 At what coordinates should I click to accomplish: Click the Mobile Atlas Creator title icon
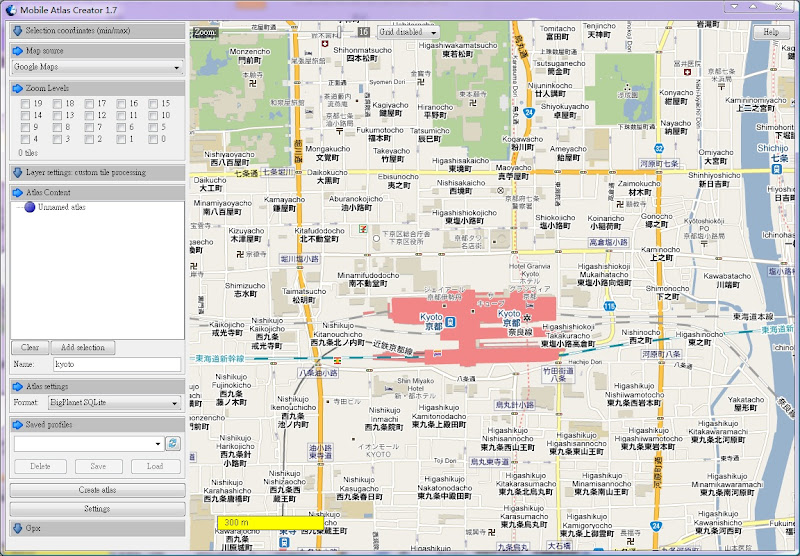coord(11,9)
